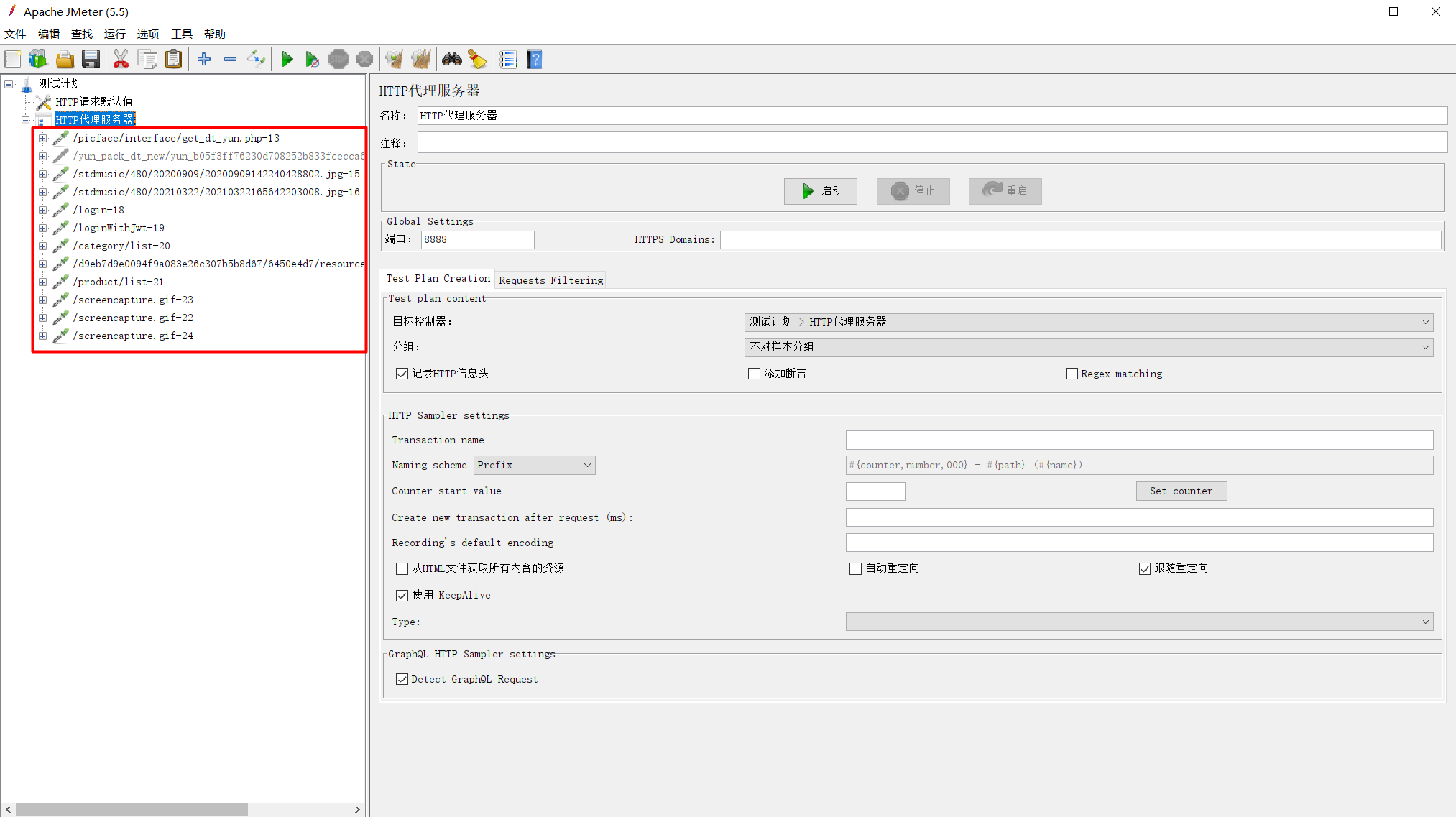
Task: Click the Toggle enable/disable icon
Action: pos(256,60)
